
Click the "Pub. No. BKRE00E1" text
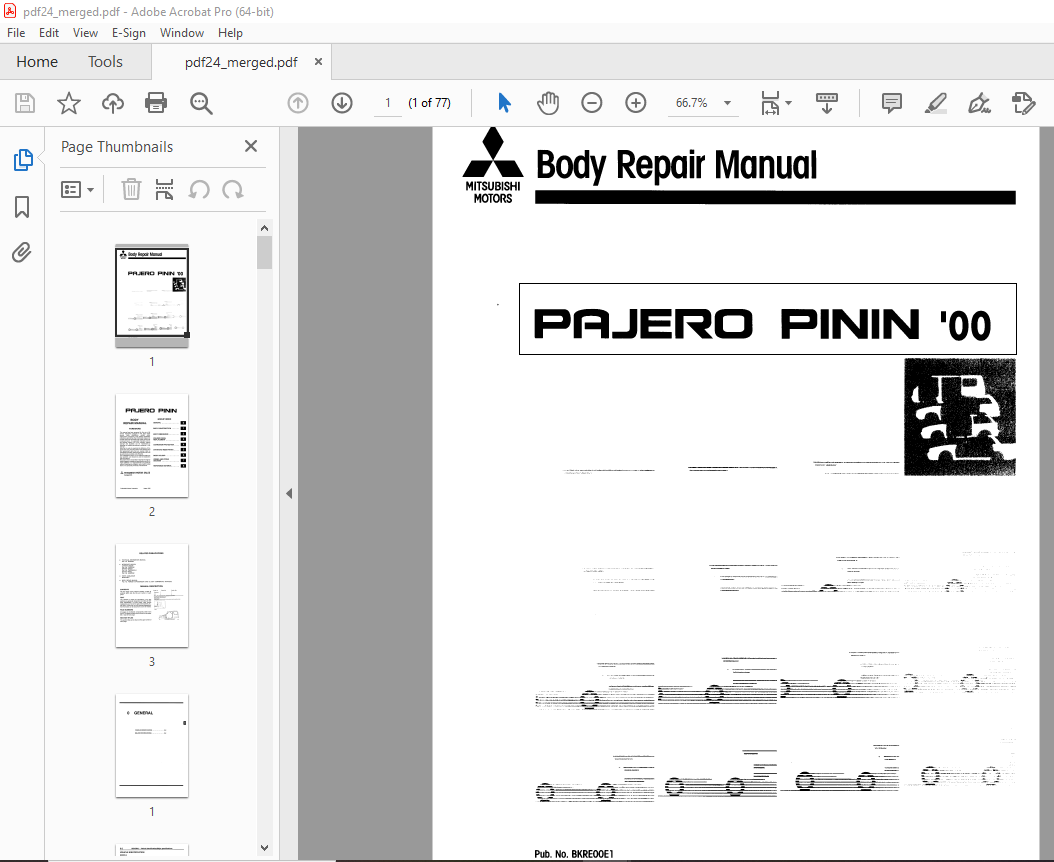coord(574,854)
